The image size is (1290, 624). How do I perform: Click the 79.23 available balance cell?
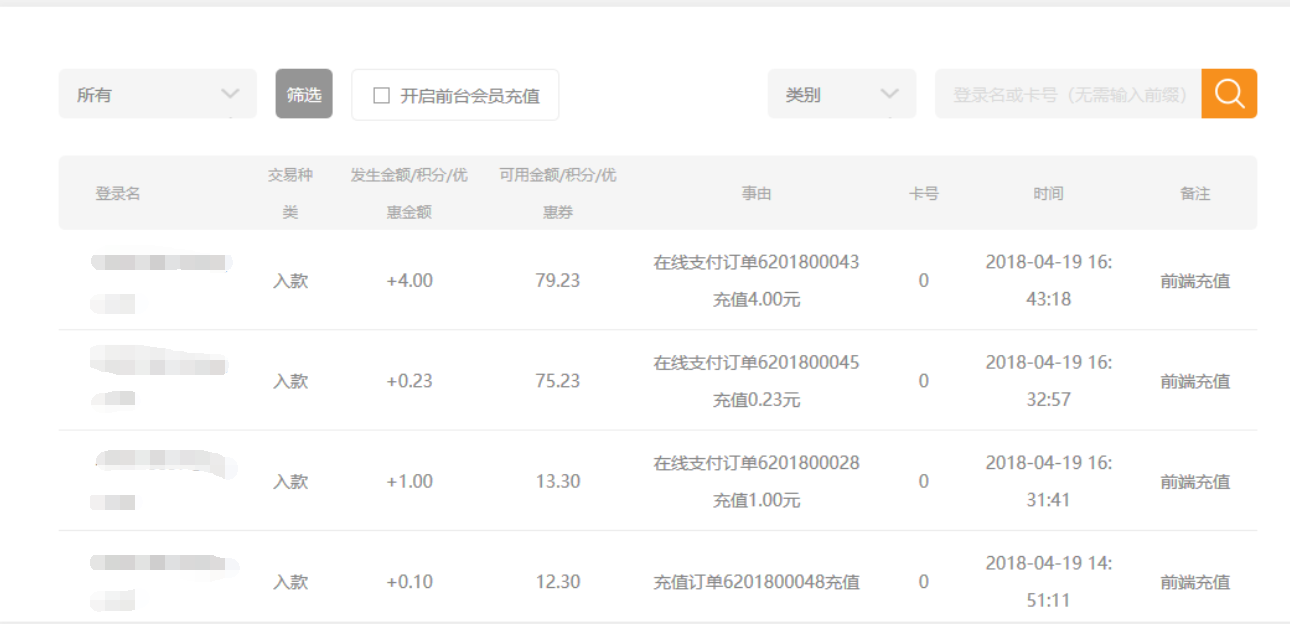point(557,281)
